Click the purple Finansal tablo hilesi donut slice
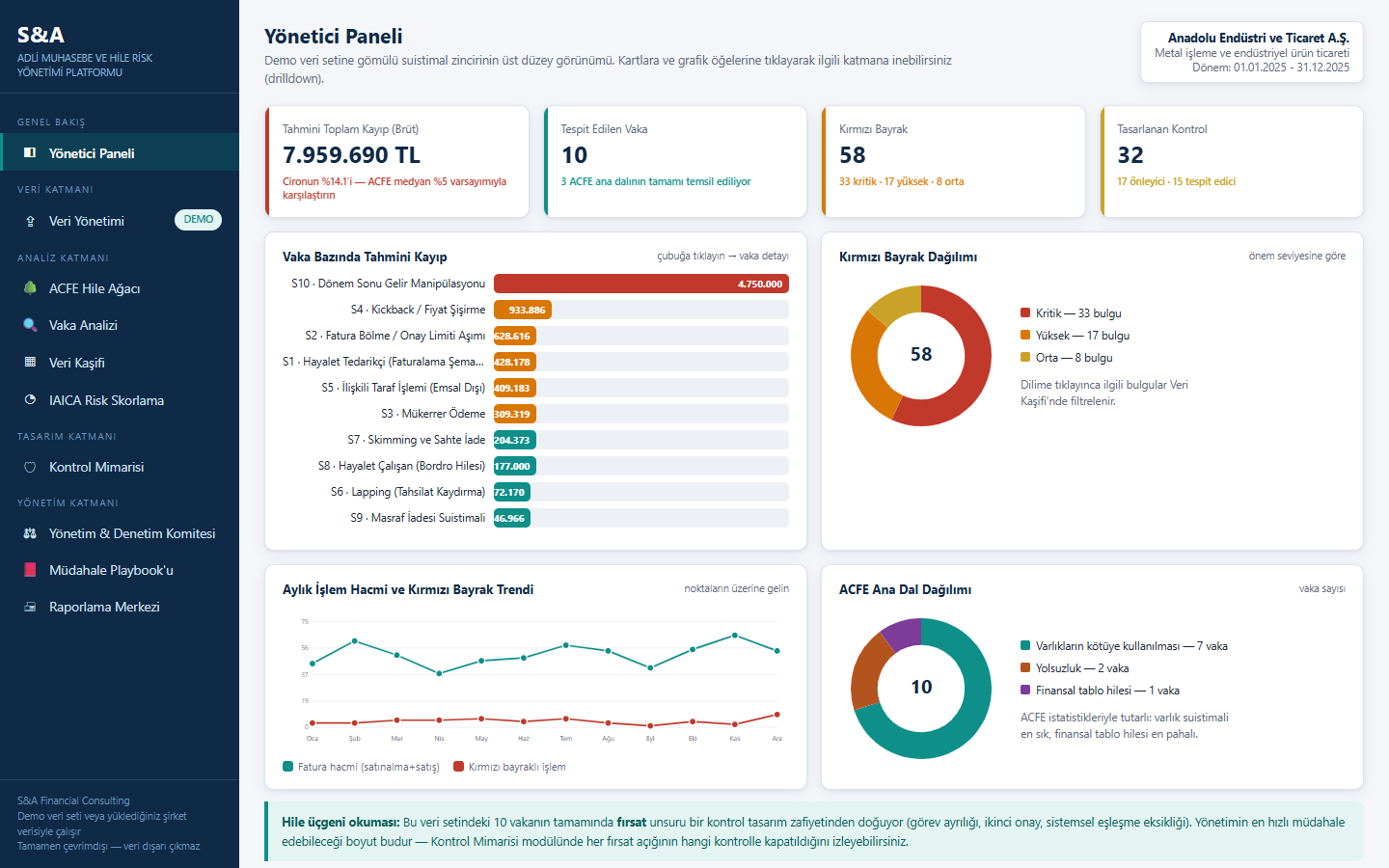The width and height of the screenshot is (1389, 868). point(903,634)
